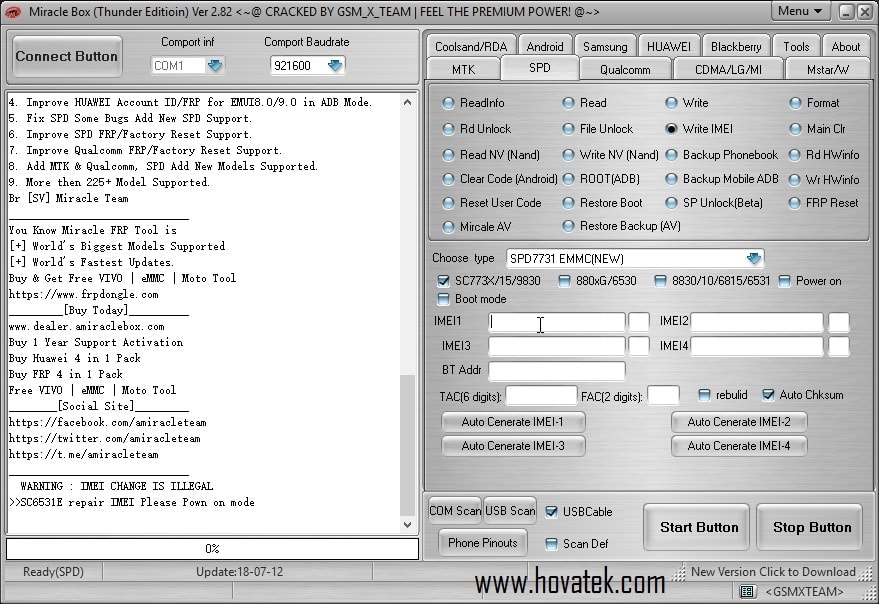Viewport: 879px width, 604px height.
Task: Select SP Unlock(Beta) option
Action: (714, 203)
